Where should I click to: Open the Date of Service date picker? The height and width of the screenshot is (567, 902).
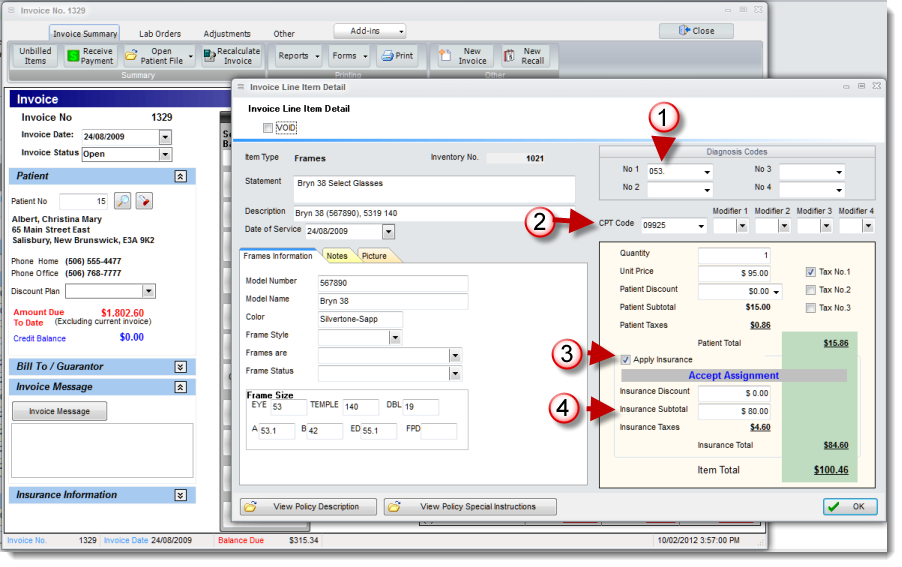[389, 232]
